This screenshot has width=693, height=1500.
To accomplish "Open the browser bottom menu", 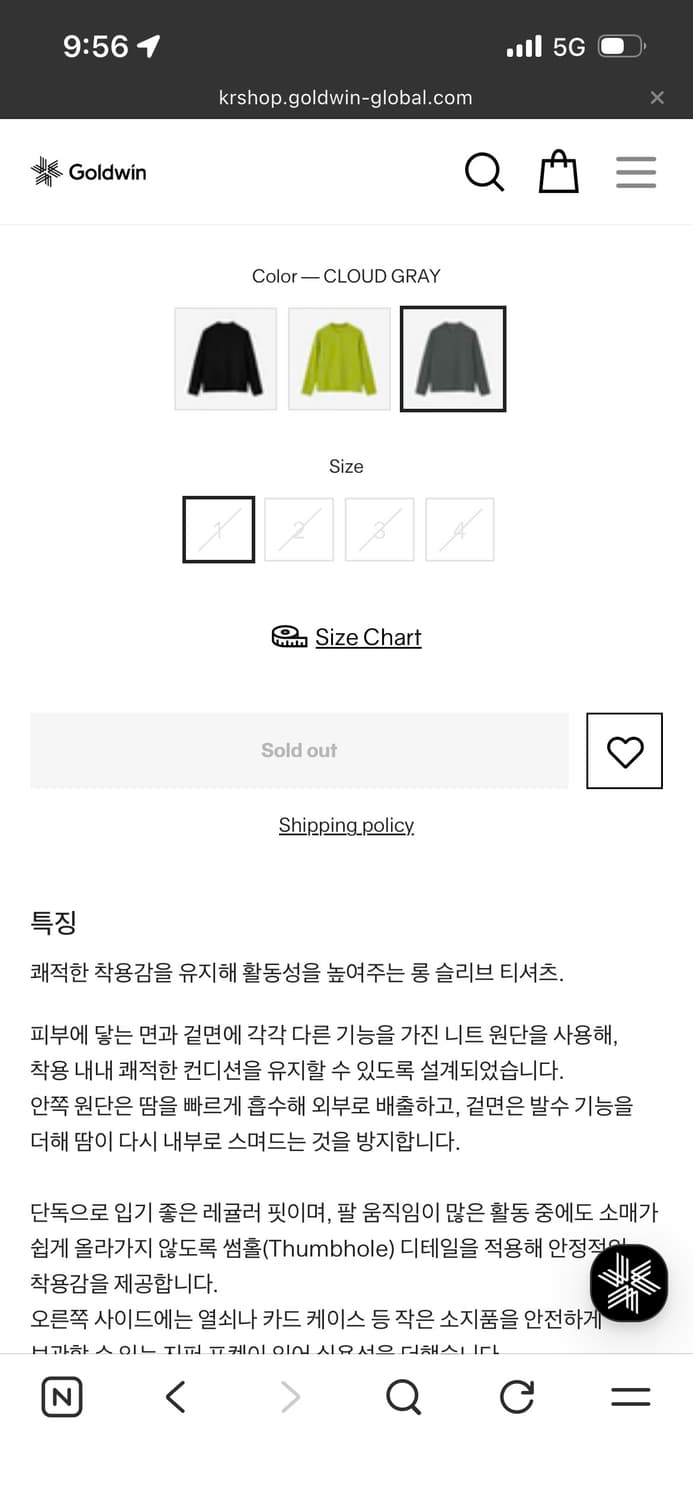I will [629, 1397].
